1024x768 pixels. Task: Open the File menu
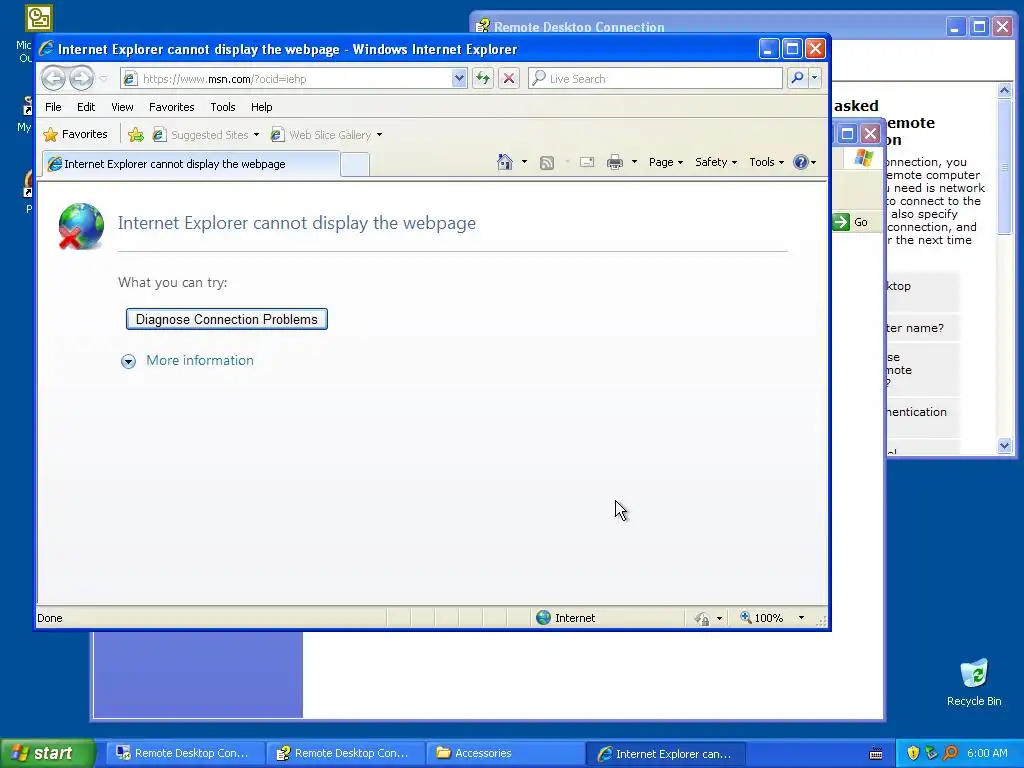click(53, 107)
